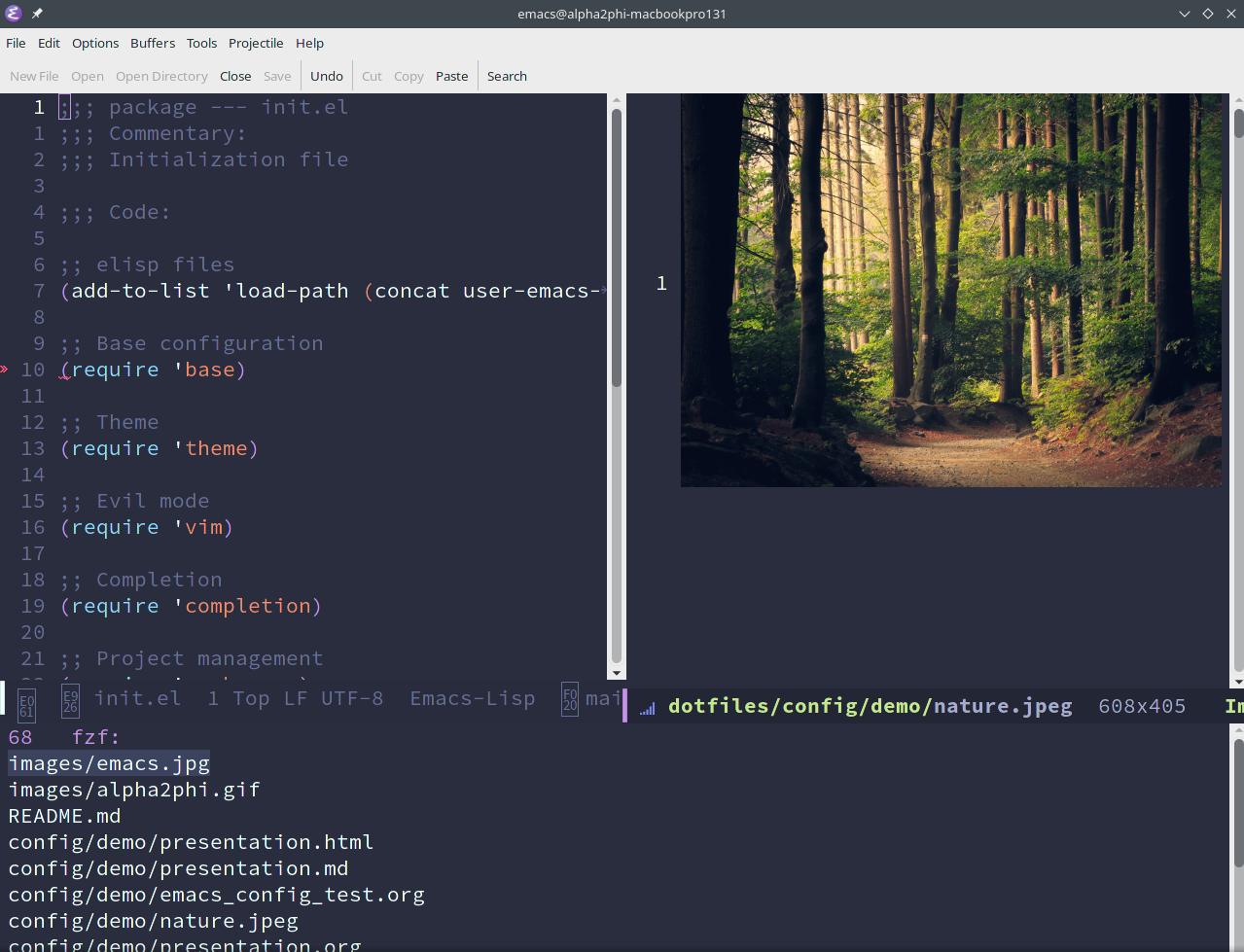Click the ';; Project management' comment
Viewport: 1244px width, 952px height.
coord(192,658)
